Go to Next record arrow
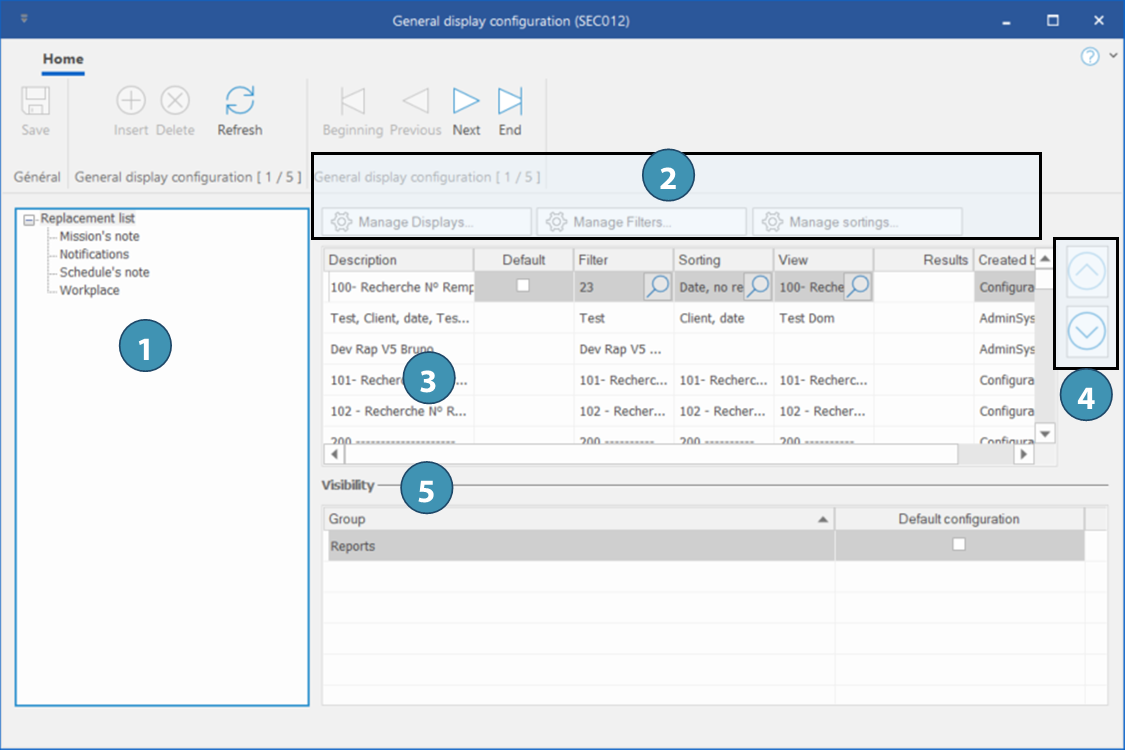 click(x=466, y=101)
